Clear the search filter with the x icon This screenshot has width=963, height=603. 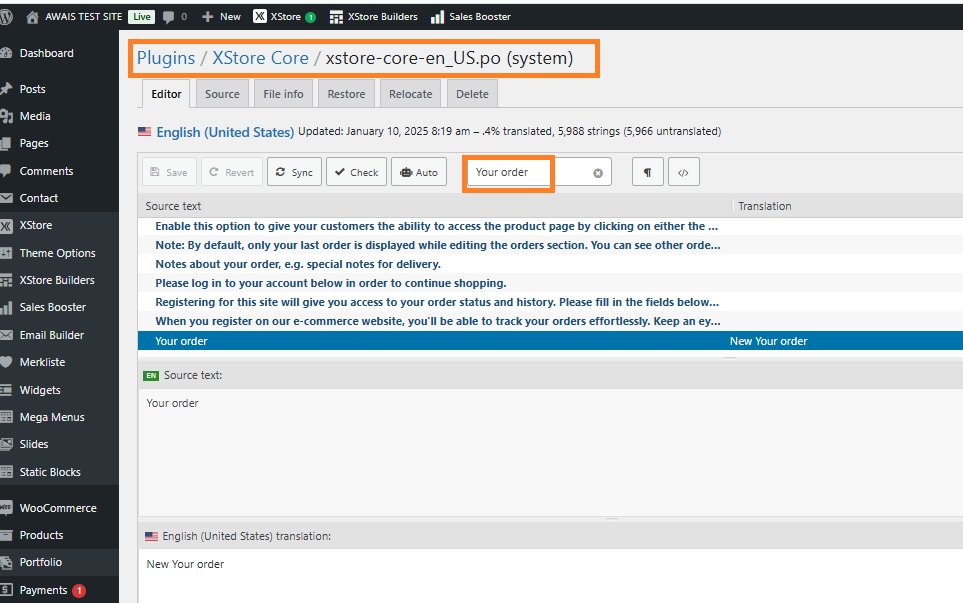coord(598,173)
